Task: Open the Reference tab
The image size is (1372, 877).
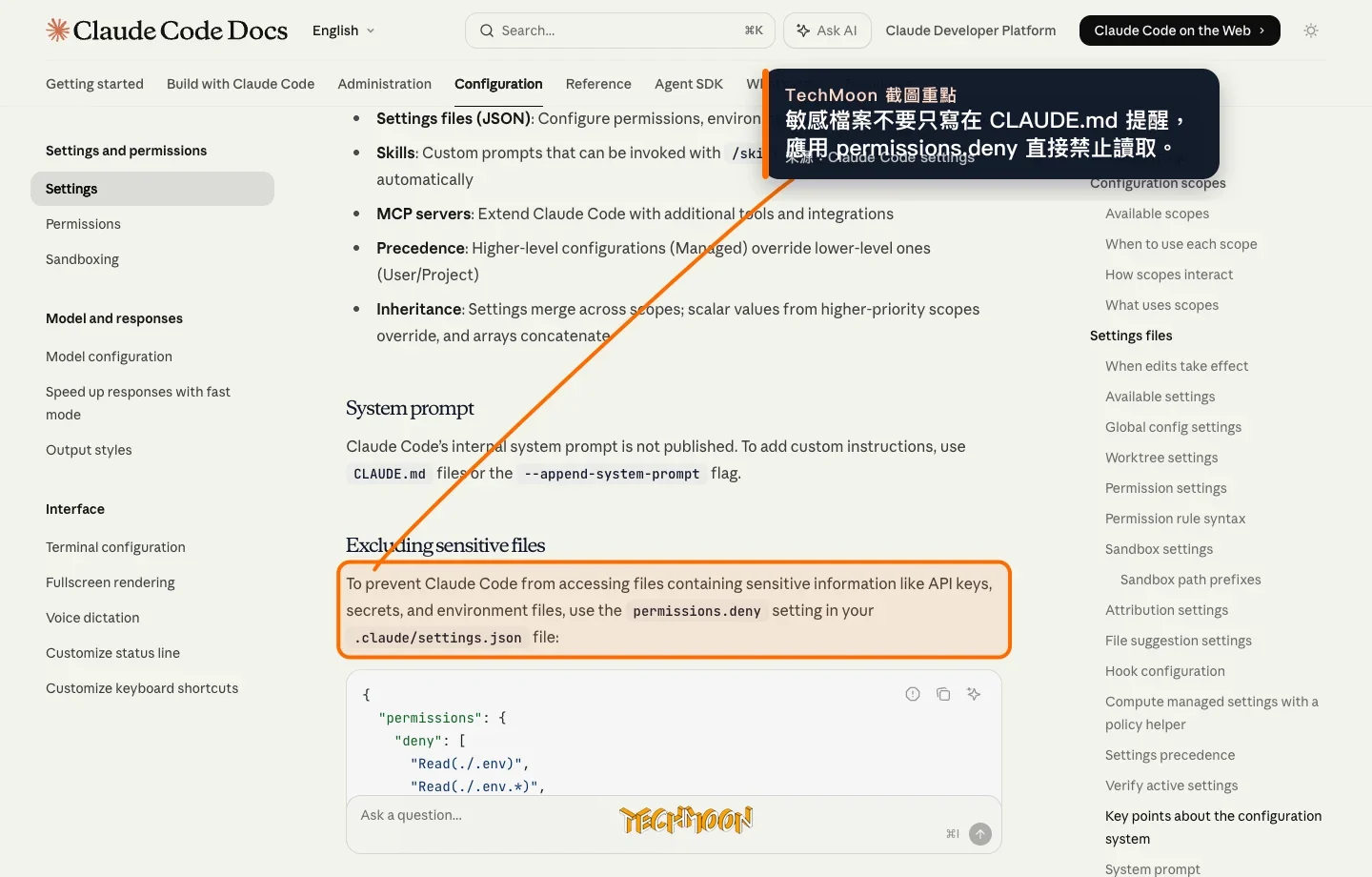Action: tap(598, 84)
